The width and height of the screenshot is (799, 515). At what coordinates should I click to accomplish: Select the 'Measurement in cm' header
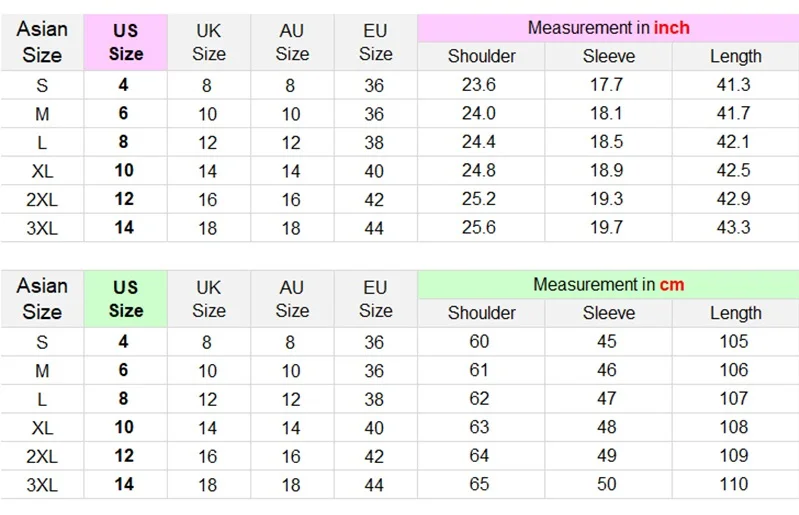click(x=608, y=285)
